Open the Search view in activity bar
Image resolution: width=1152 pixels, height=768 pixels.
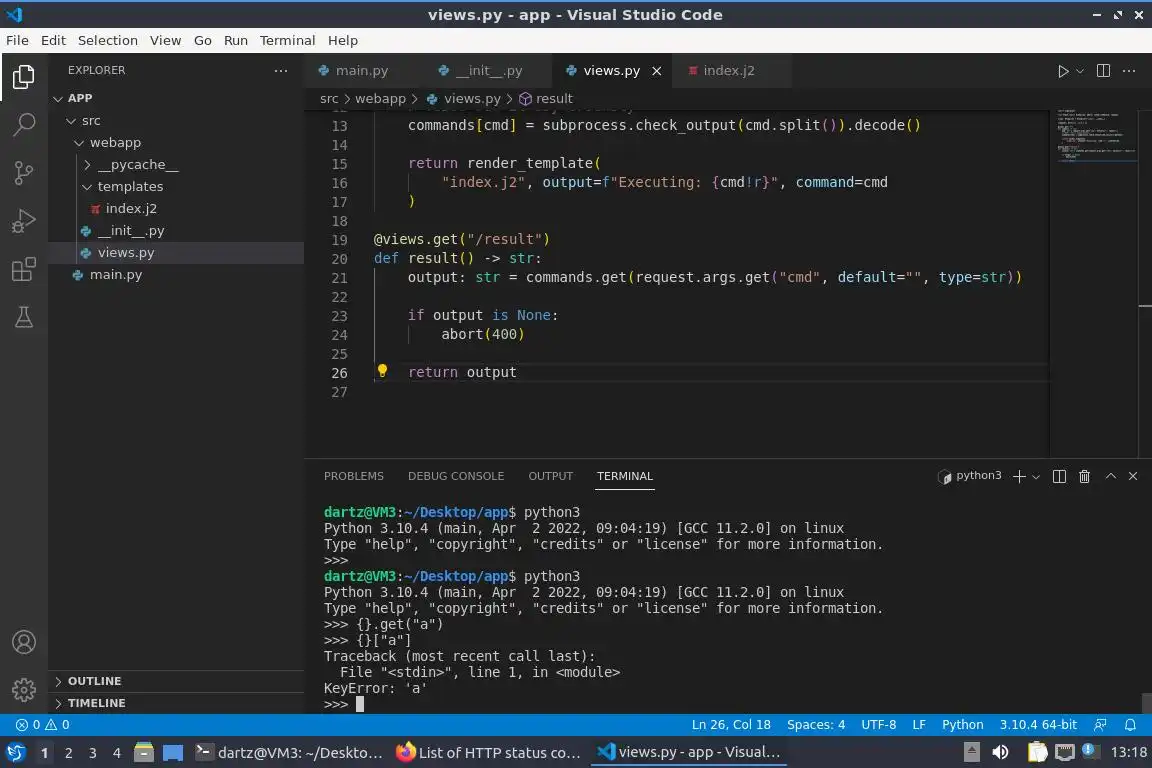[x=24, y=124]
